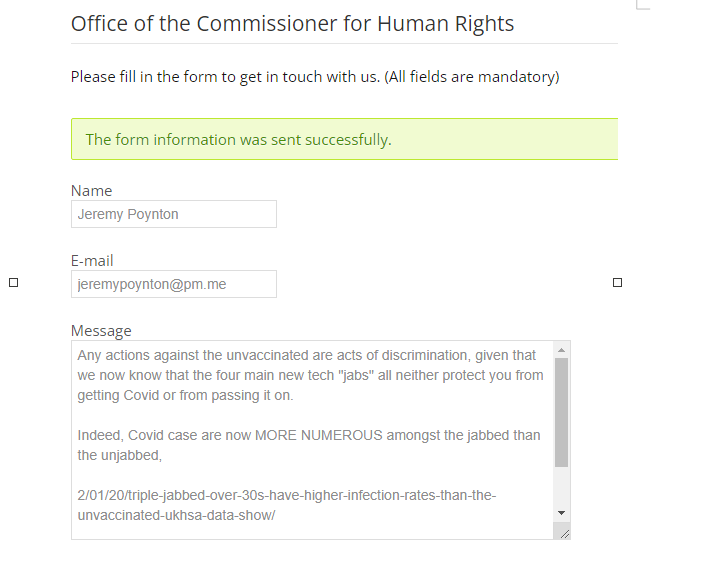Click the green success notification banner
712x561 pixels.
point(344,139)
